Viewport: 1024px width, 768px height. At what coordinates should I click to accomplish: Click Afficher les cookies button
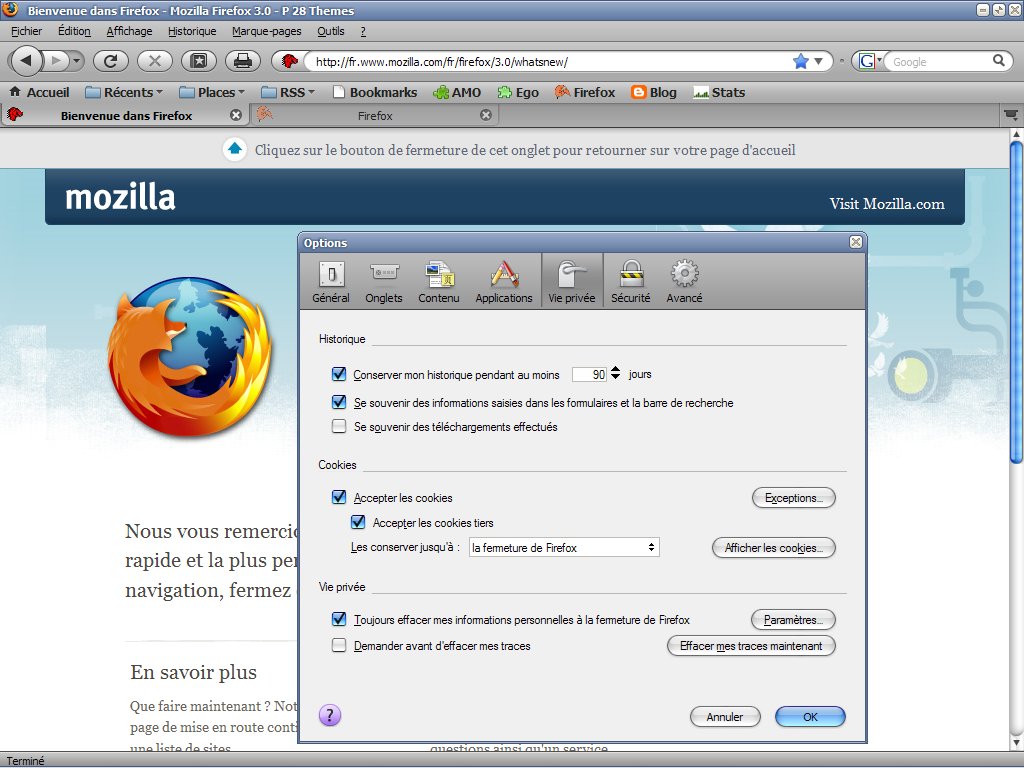pyautogui.click(x=773, y=547)
